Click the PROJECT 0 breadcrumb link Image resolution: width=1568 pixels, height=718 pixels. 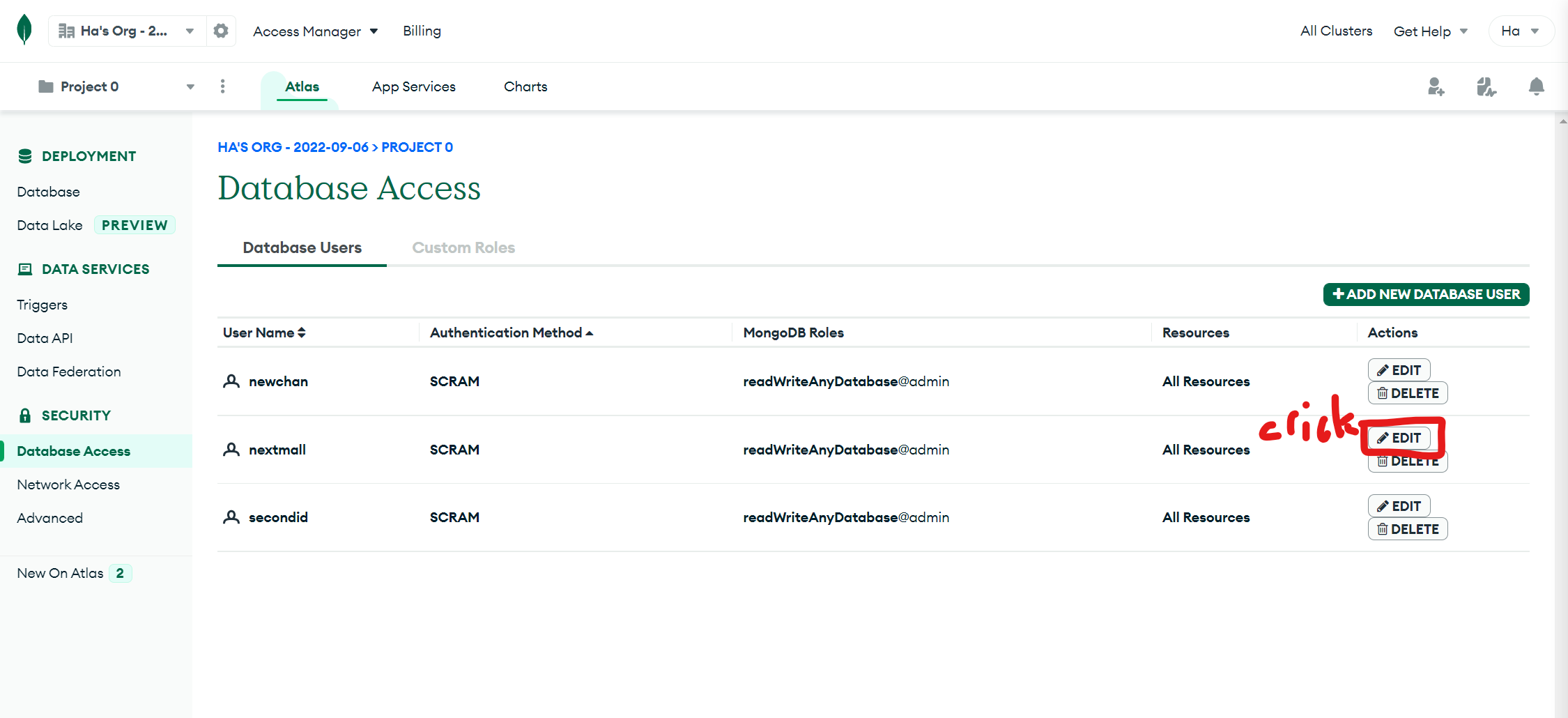pos(417,147)
